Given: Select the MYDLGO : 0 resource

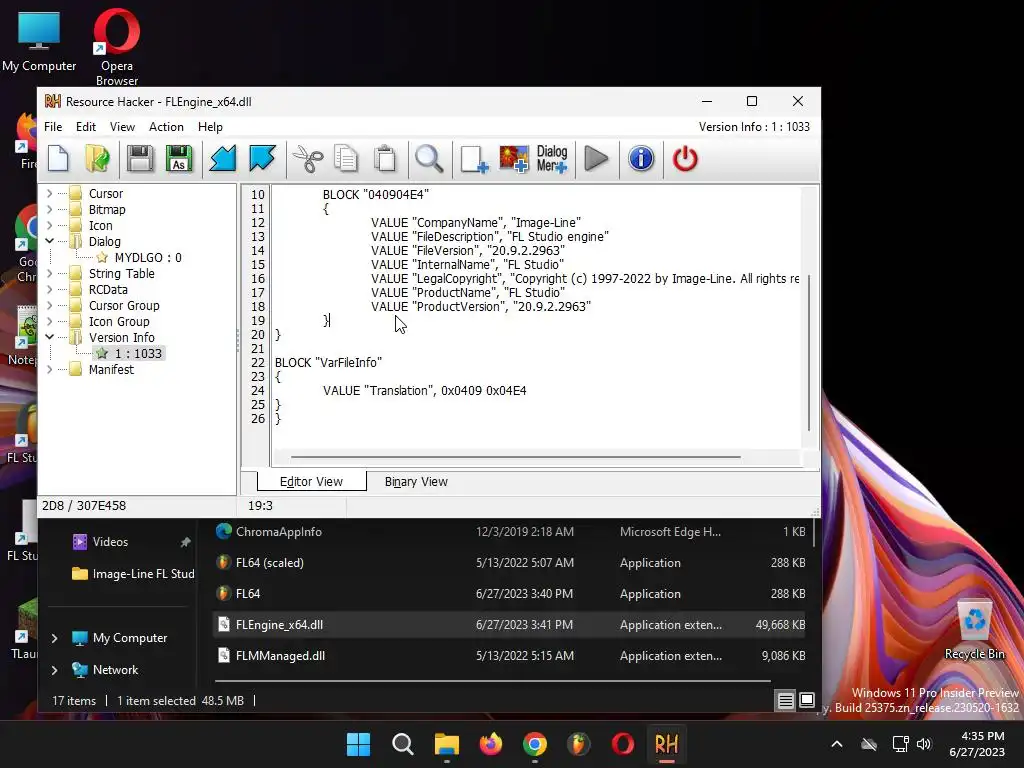Looking at the screenshot, I should click(x=148, y=257).
